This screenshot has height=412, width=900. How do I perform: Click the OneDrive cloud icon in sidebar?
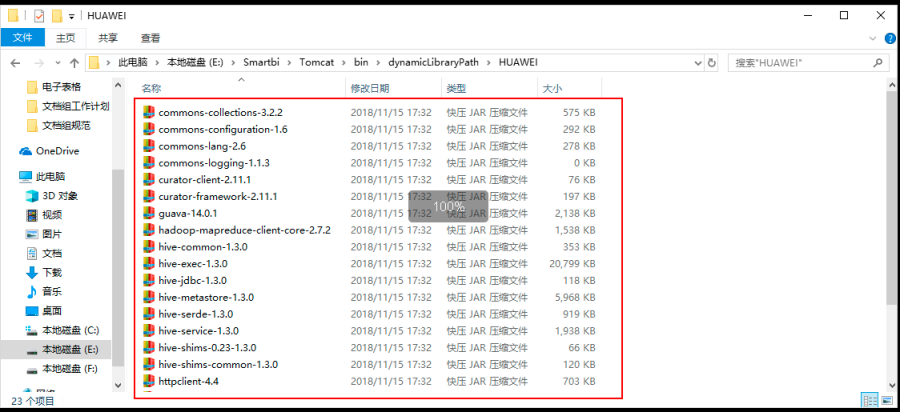click(x=25, y=151)
